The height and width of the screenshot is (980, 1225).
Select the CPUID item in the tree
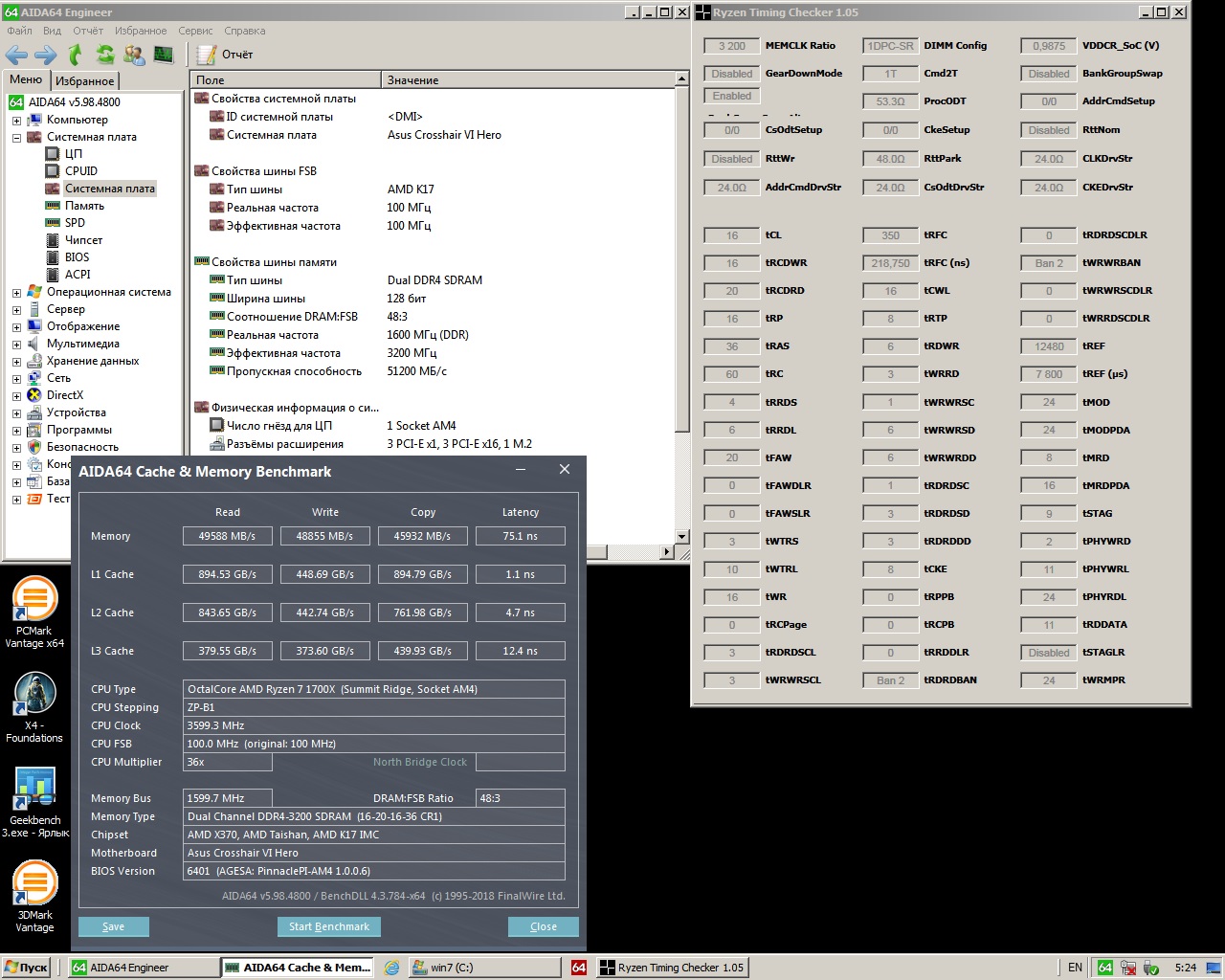click(x=81, y=171)
